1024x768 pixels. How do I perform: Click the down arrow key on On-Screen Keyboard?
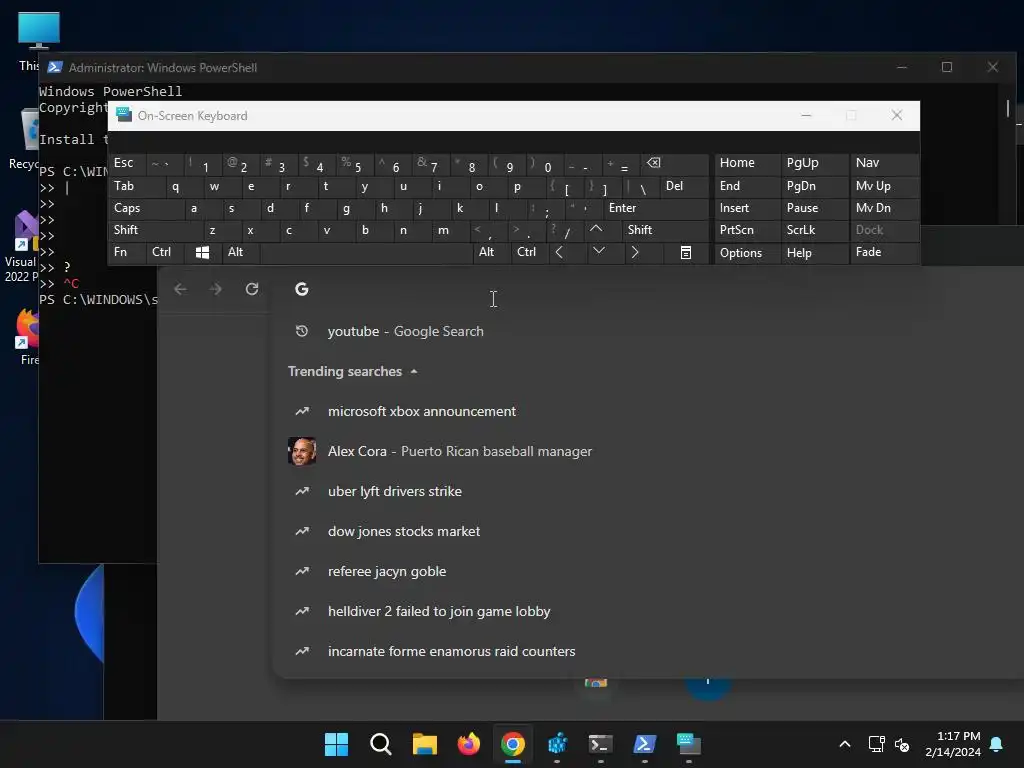click(599, 251)
